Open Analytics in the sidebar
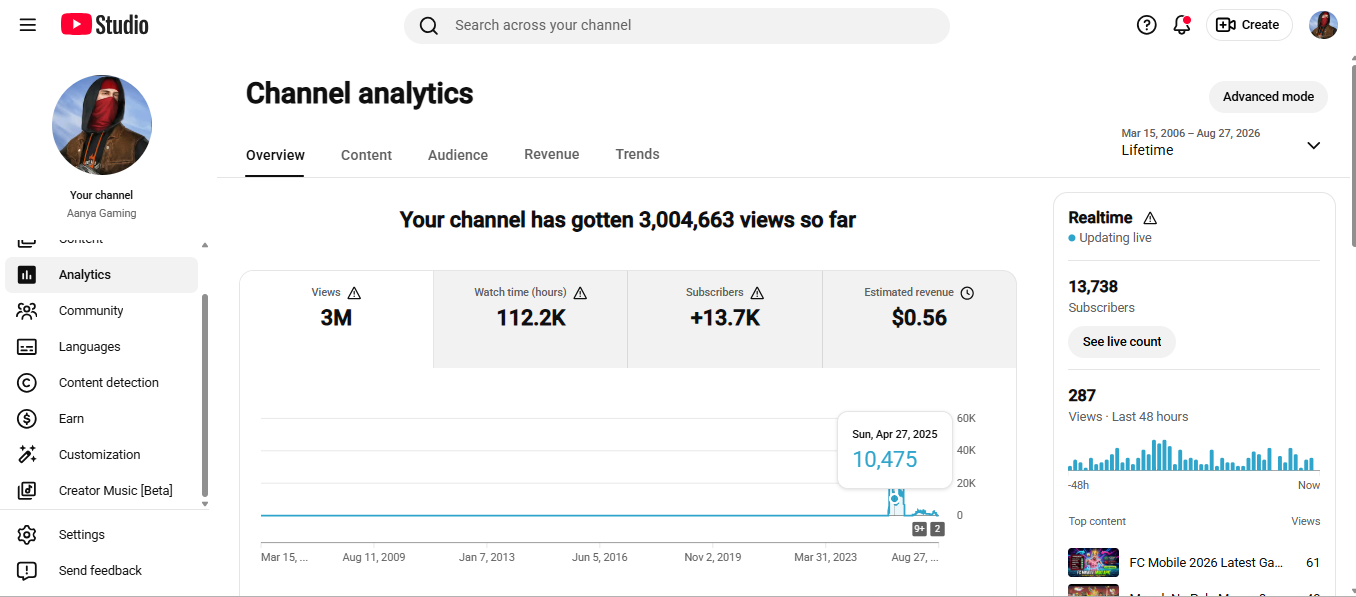Screen dimensions: 1356x597 [101, 275]
